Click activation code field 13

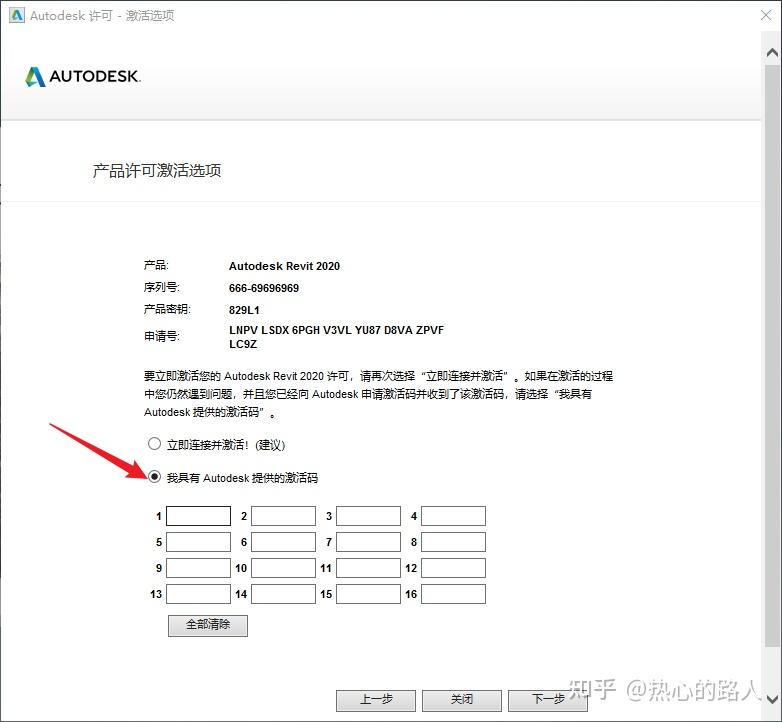[x=198, y=594]
